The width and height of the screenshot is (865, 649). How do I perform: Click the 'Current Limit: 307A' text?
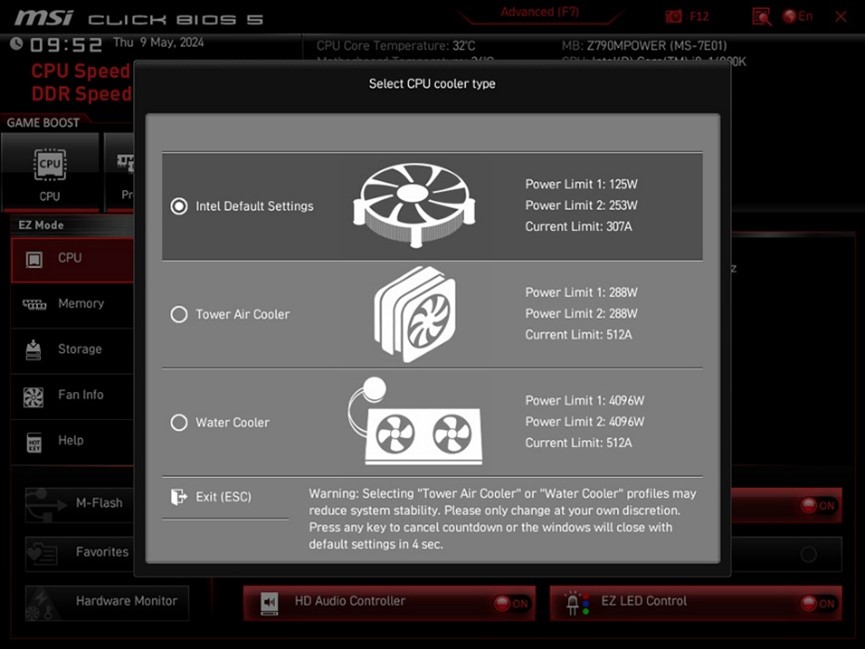click(579, 227)
